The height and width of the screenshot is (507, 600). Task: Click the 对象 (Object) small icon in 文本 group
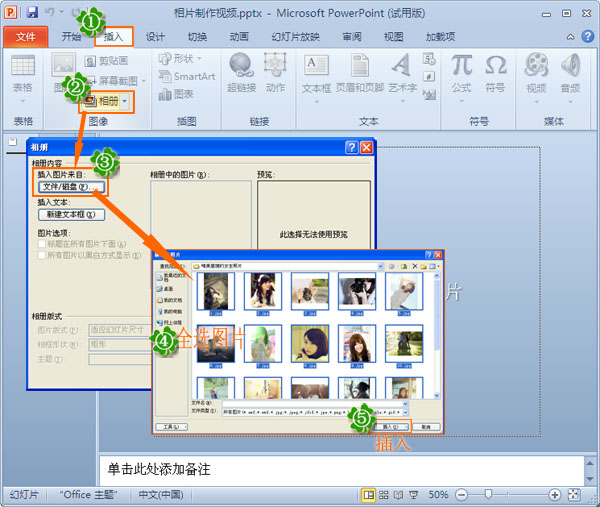pos(429,94)
